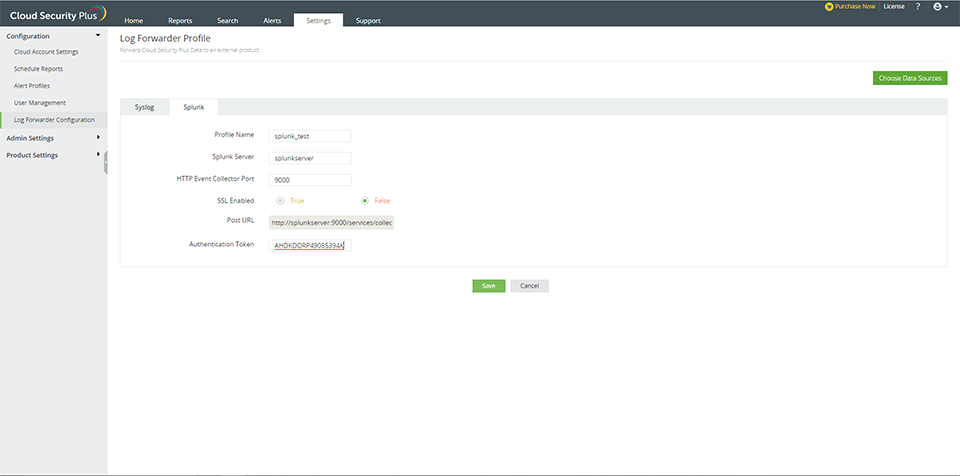
Task: Click the Purchase Now link
Action: [855, 7]
